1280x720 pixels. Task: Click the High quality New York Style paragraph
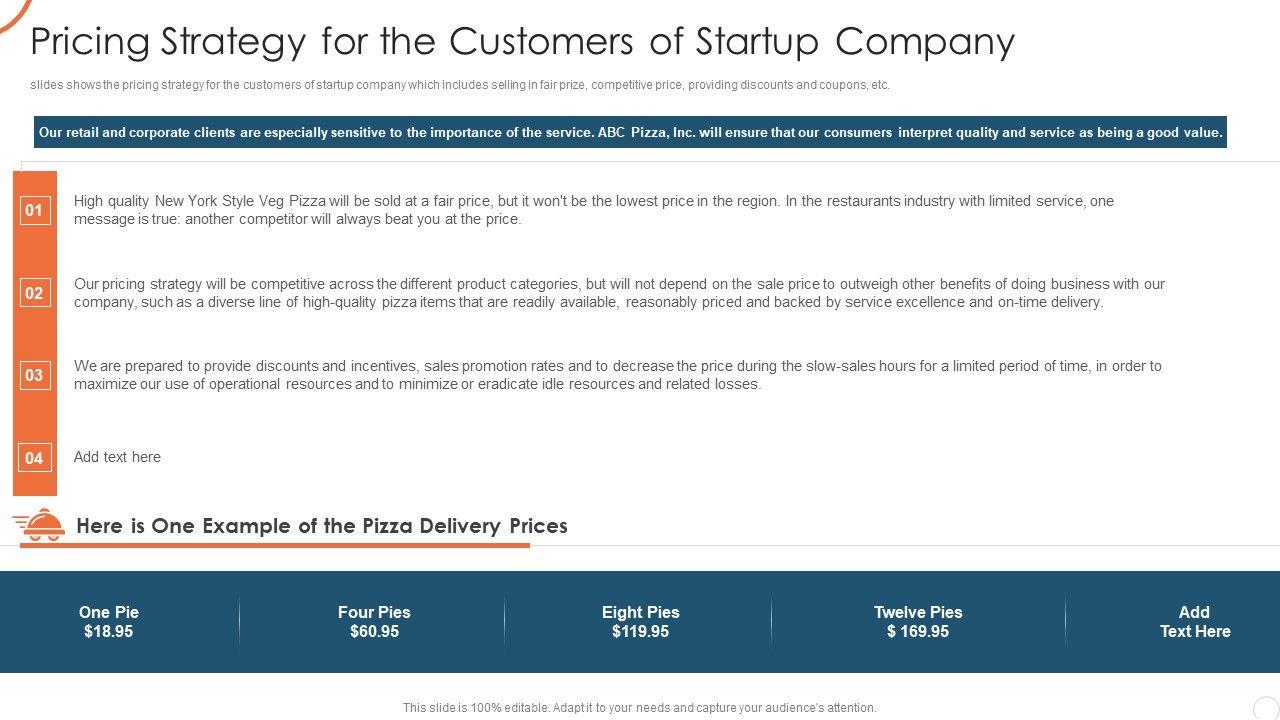(593, 210)
